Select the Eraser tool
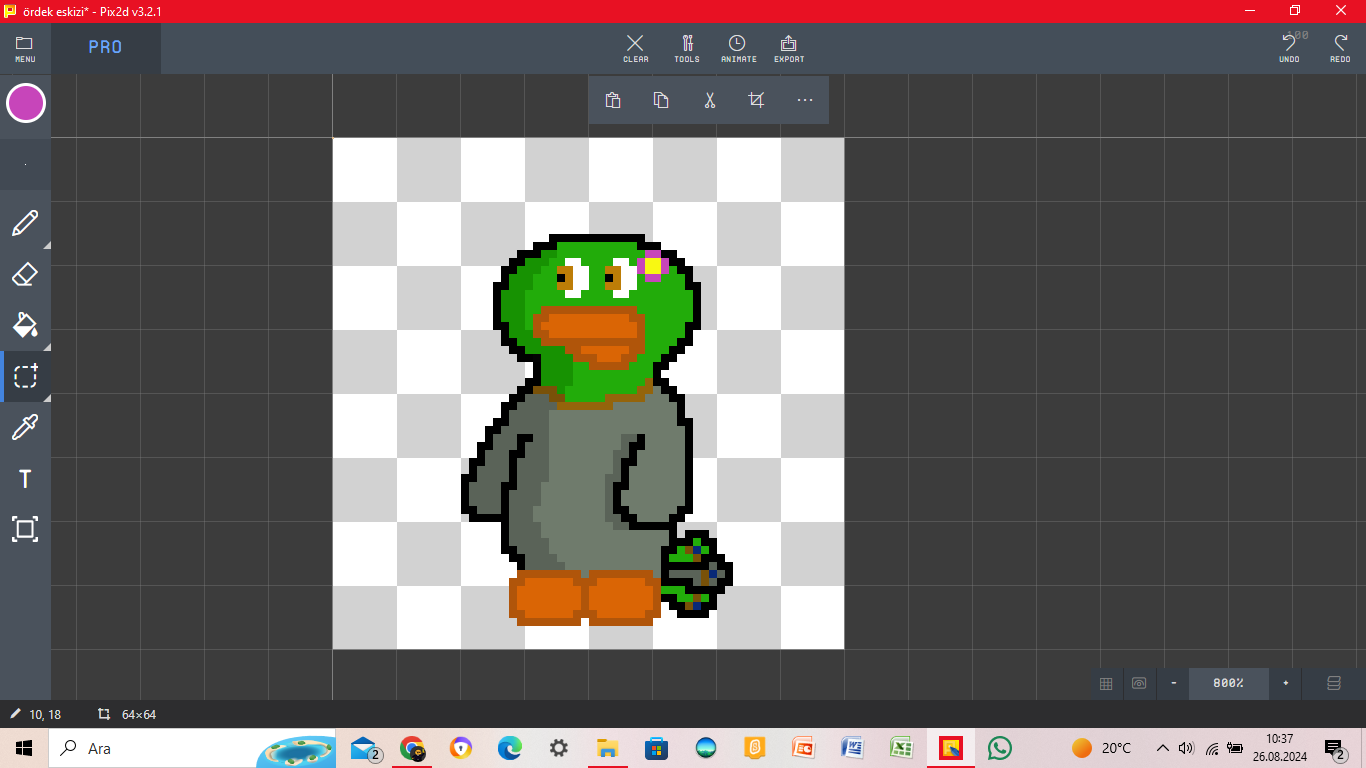1366x768 pixels. tap(25, 274)
